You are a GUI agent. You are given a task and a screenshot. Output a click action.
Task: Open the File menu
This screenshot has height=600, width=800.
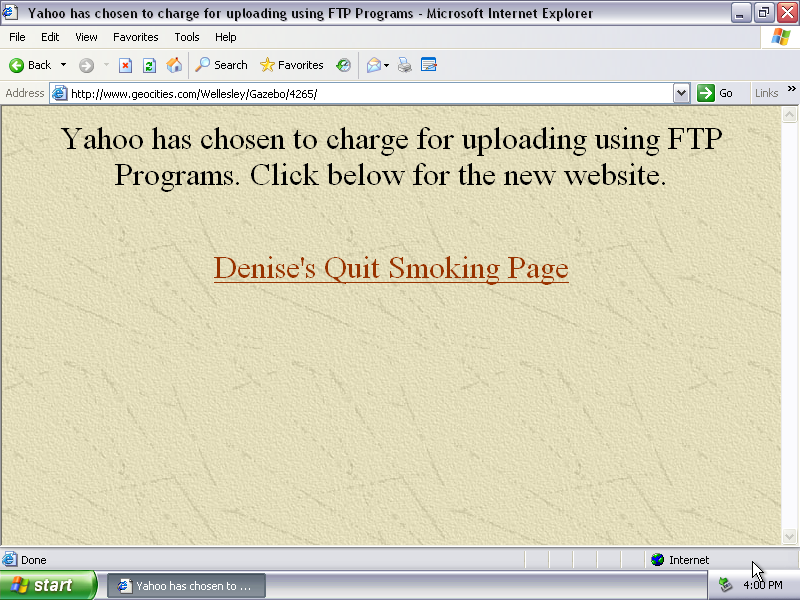click(x=17, y=37)
